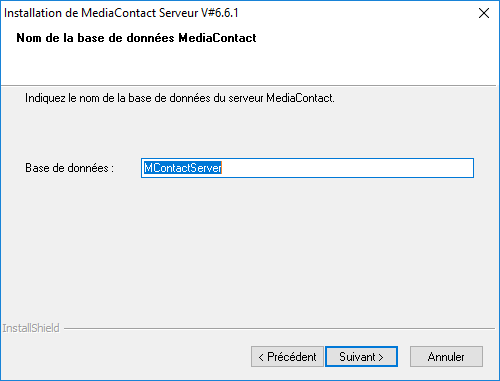This screenshot has height=381, width=500.
Task: Click the InstallShield branding text
Action: (31, 328)
